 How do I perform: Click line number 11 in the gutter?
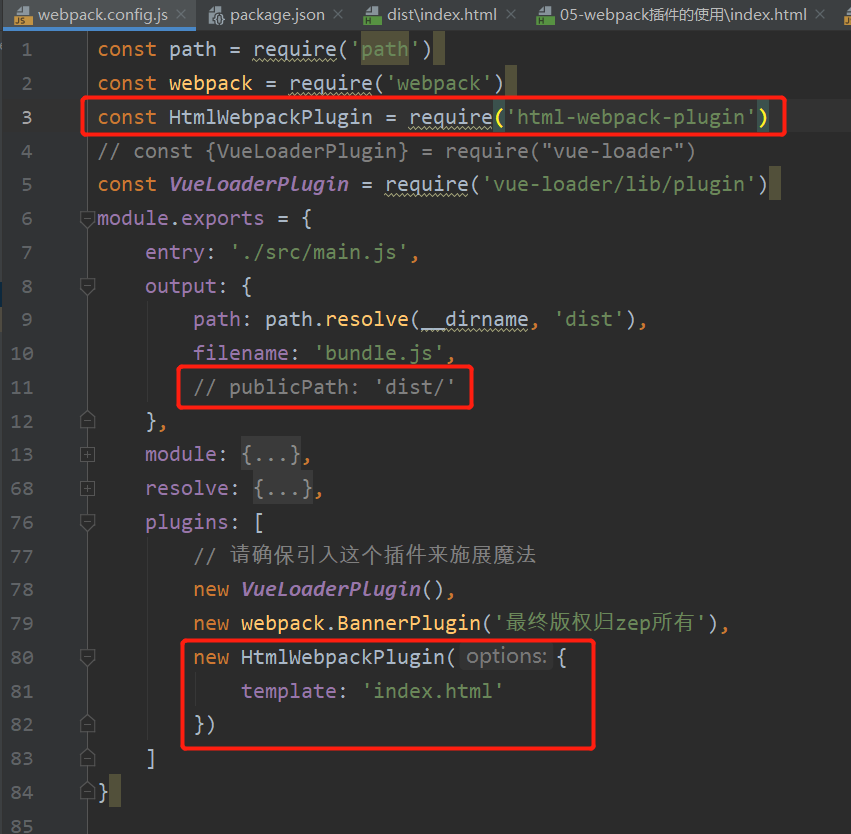click(x=22, y=387)
